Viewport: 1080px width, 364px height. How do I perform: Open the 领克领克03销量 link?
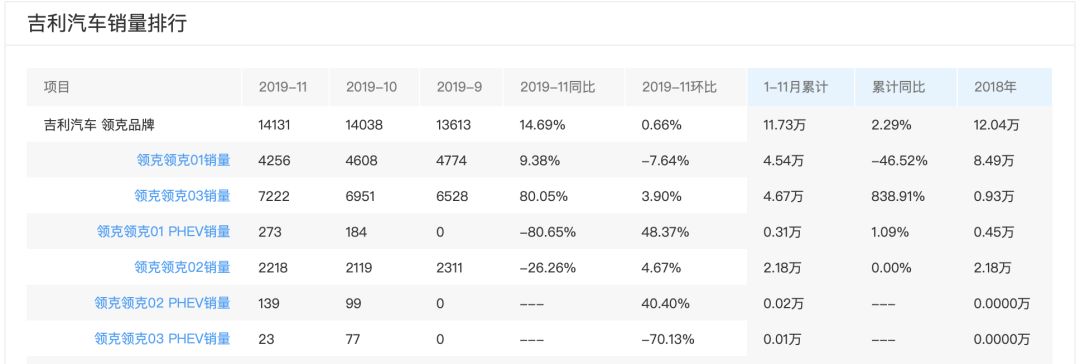tap(183, 196)
